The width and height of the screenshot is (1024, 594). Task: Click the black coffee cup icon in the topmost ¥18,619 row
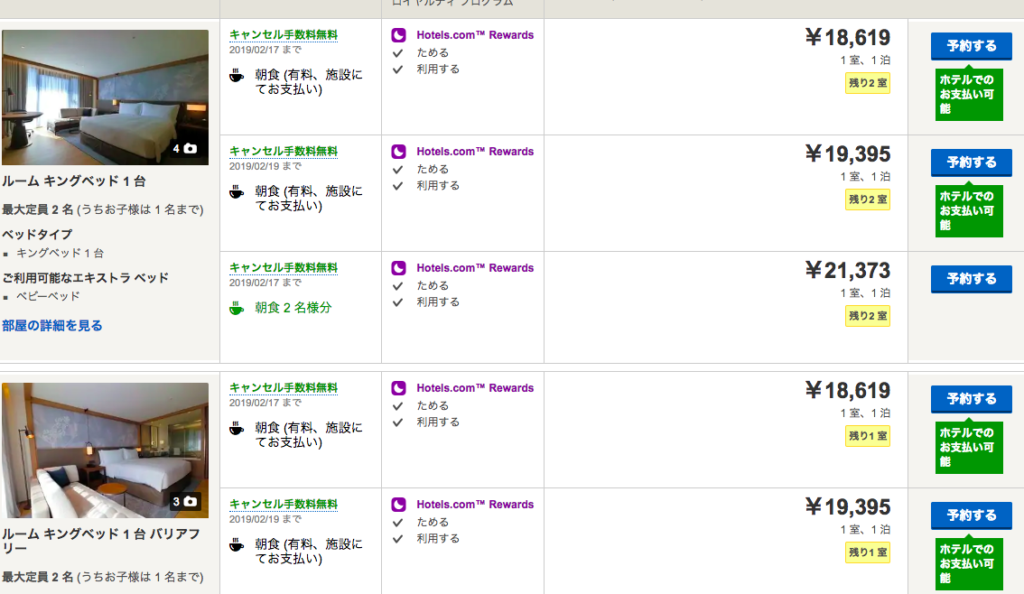pos(236,75)
